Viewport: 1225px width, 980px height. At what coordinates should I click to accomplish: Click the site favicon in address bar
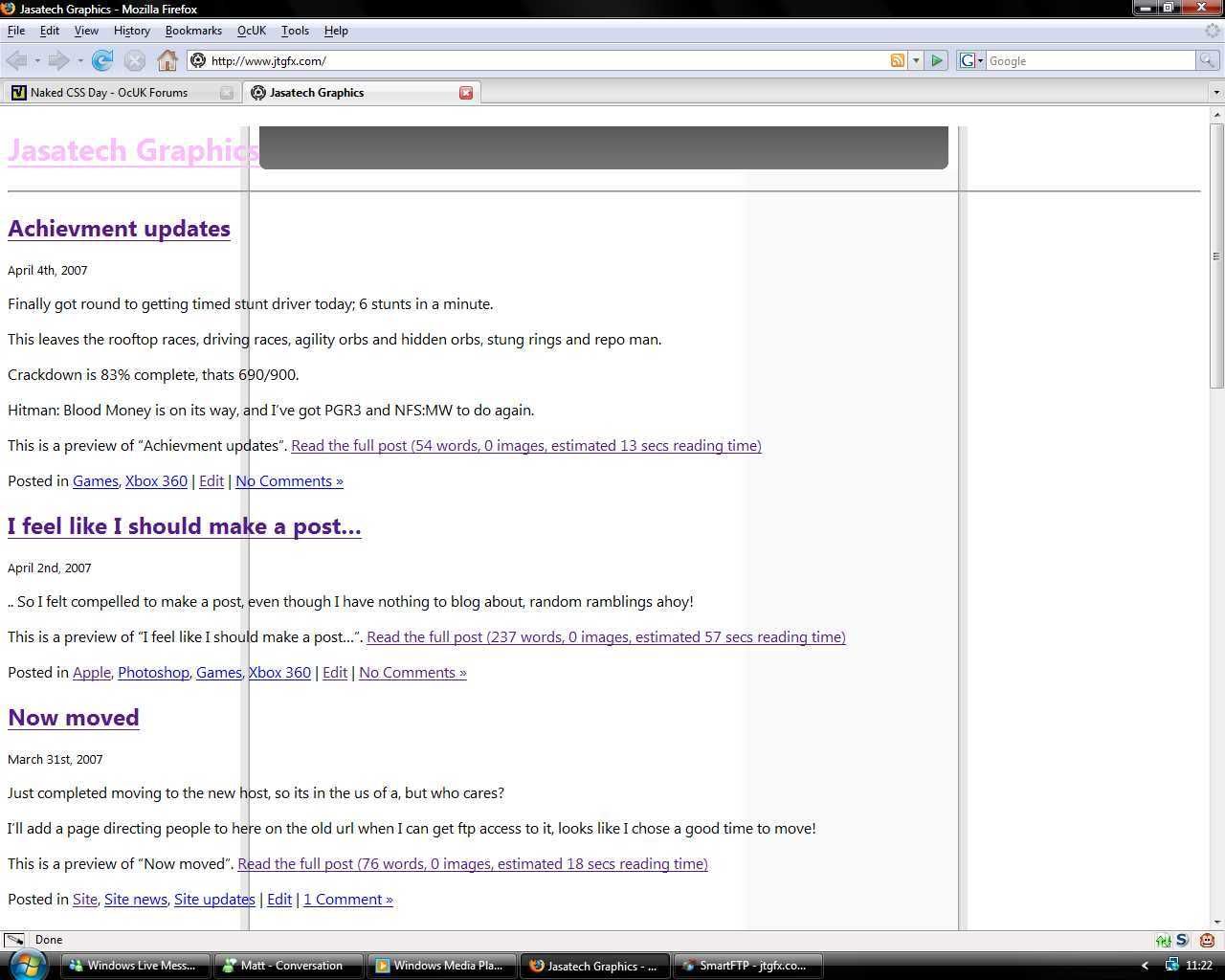click(198, 60)
